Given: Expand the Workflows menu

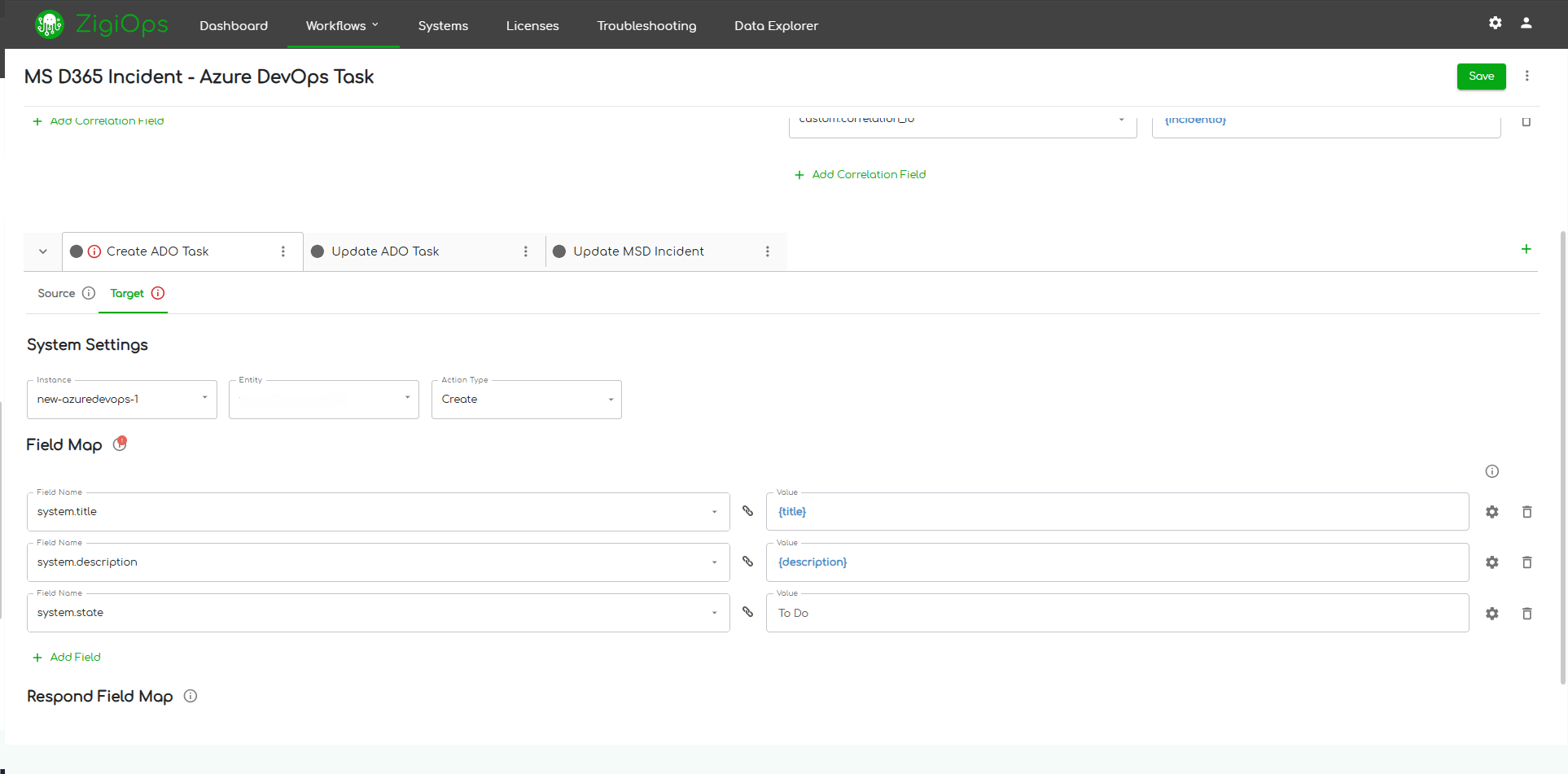Looking at the screenshot, I should (x=343, y=25).
